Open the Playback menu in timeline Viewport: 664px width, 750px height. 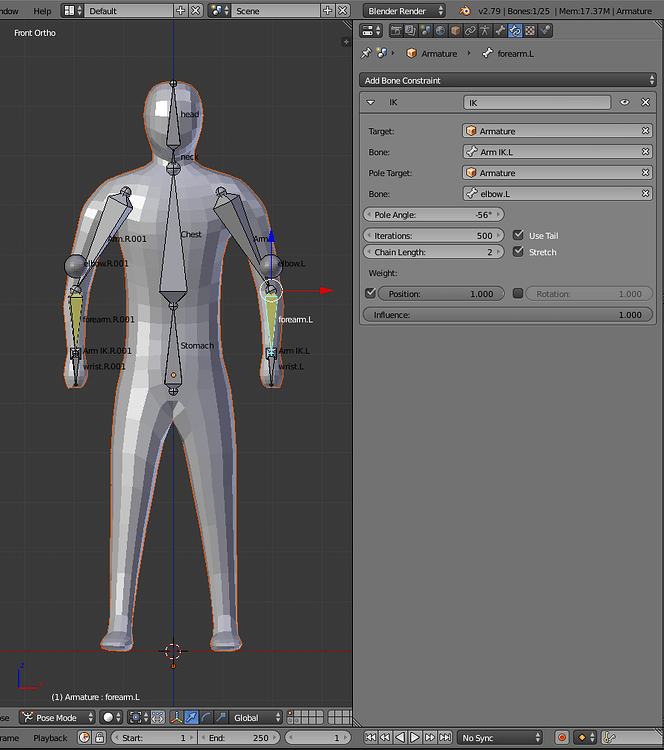pos(50,738)
